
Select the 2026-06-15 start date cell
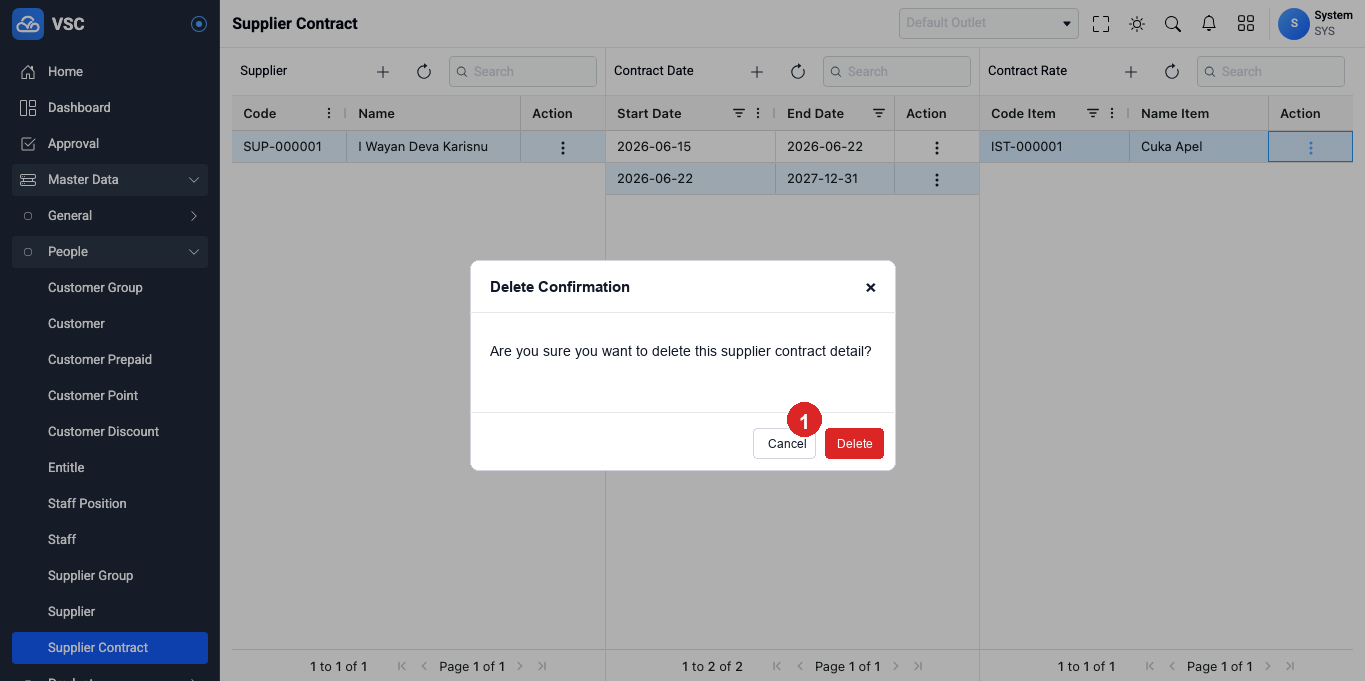[691, 147]
